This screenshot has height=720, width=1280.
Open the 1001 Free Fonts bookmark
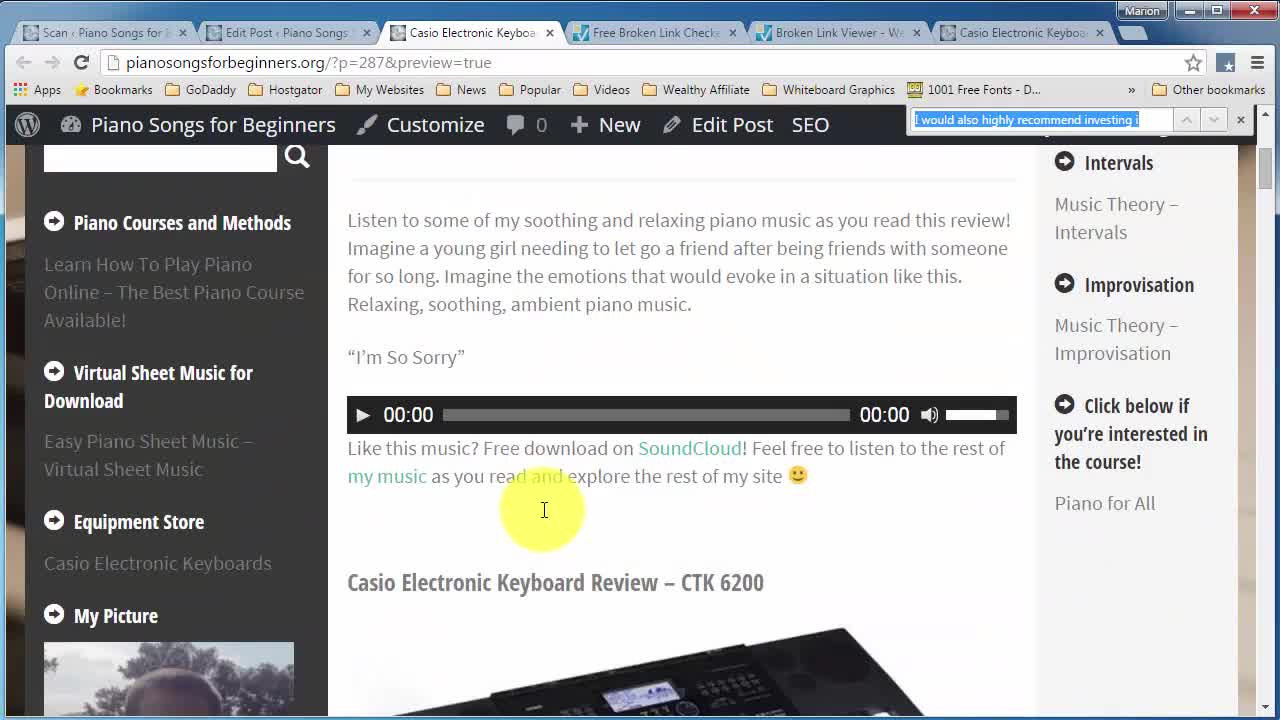pos(974,90)
